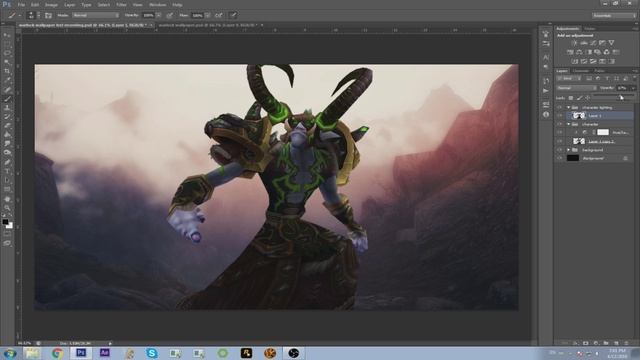Open brush Mode dropdown in options bar
640x360 pixels.
click(96, 16)
